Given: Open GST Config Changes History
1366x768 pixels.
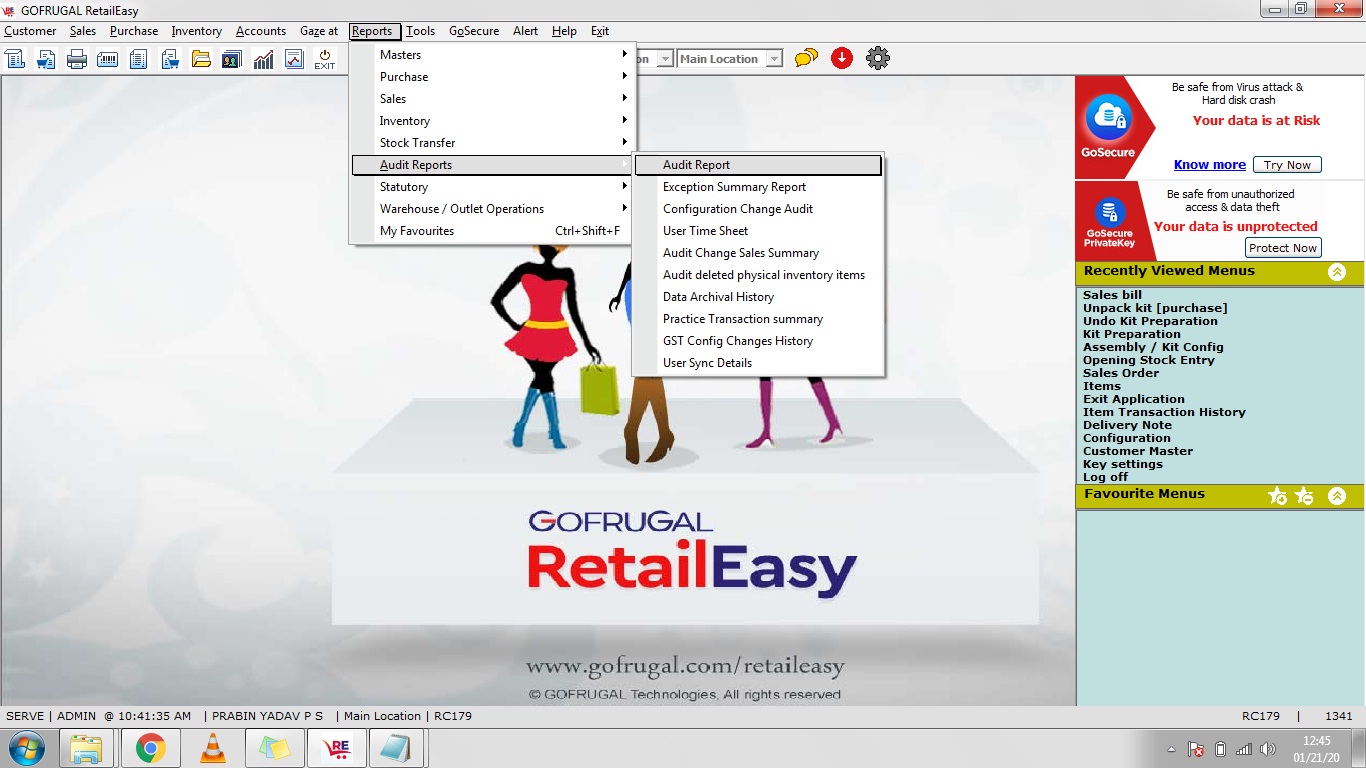Looking at the screenshot, I should click(758, 341).
